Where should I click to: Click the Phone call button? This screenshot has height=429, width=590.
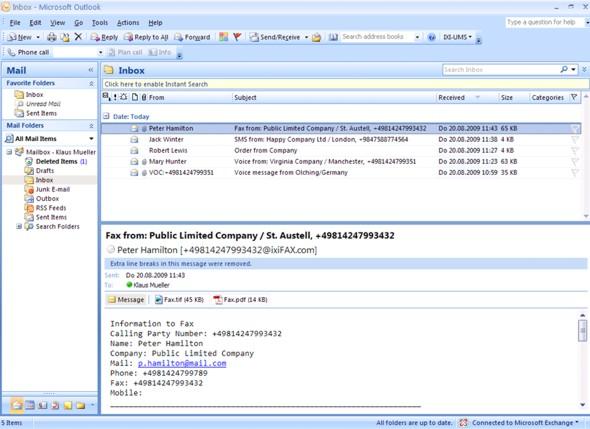pyautogui.click(x=29, y=52)
